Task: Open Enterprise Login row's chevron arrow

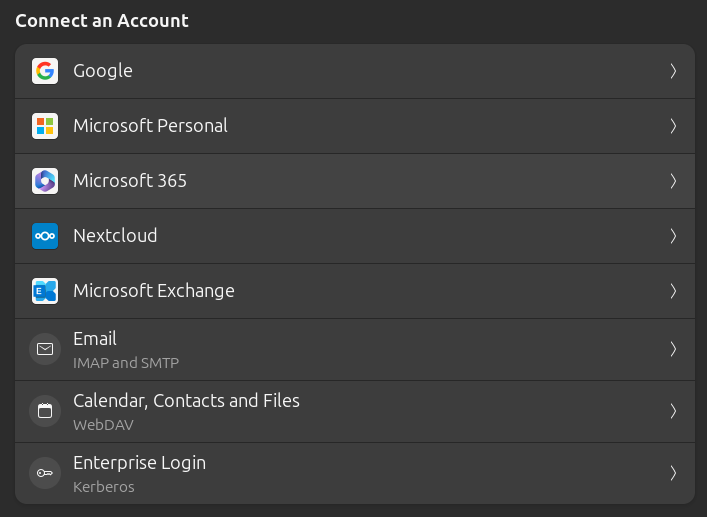Action: point(673,473)
